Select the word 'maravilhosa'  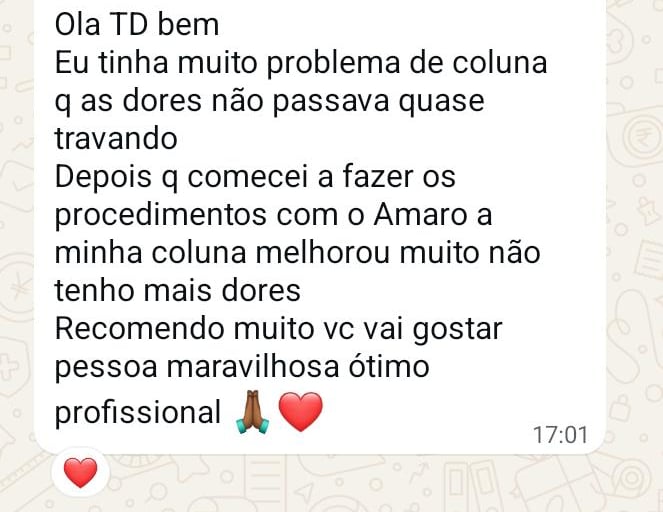[x=252, y=367]
